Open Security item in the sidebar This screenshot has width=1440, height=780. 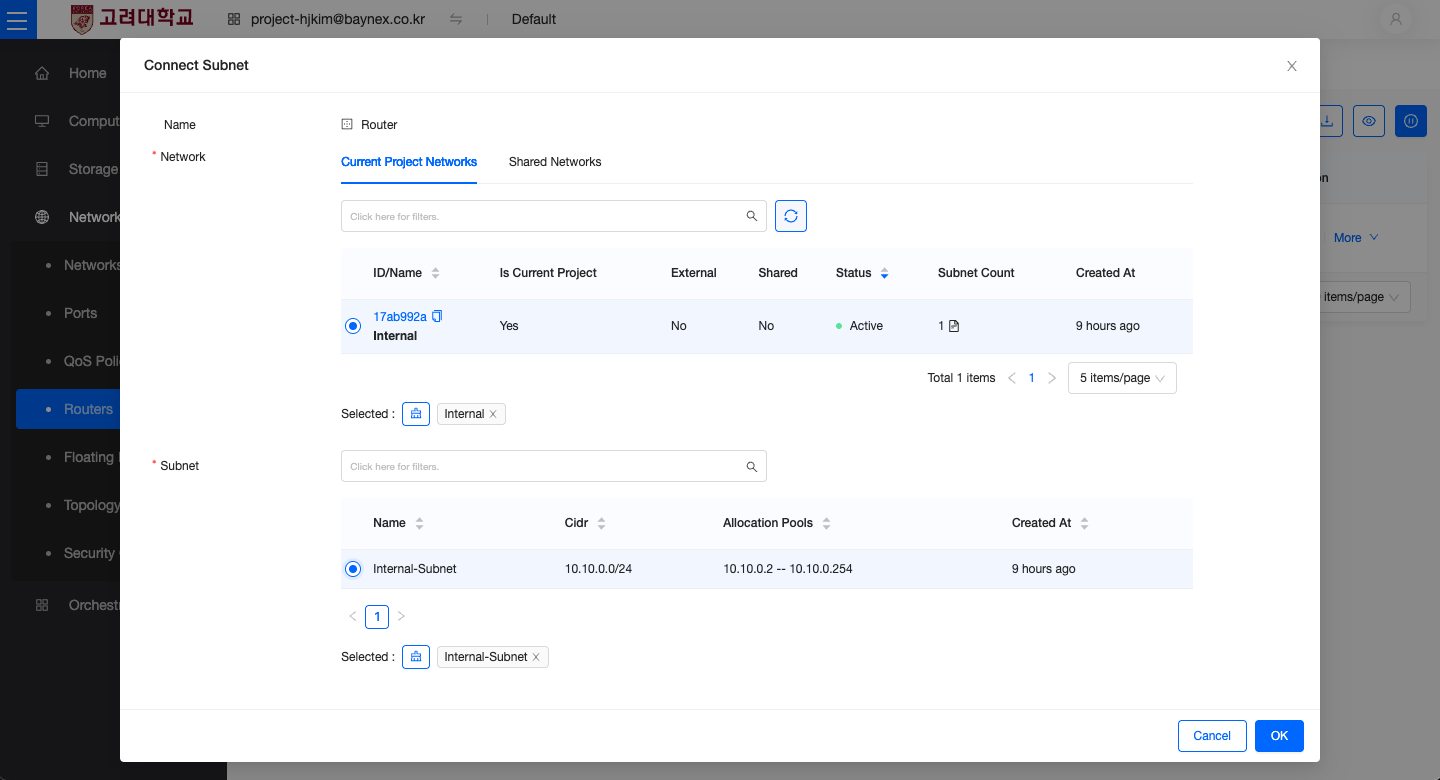[91, 553]
